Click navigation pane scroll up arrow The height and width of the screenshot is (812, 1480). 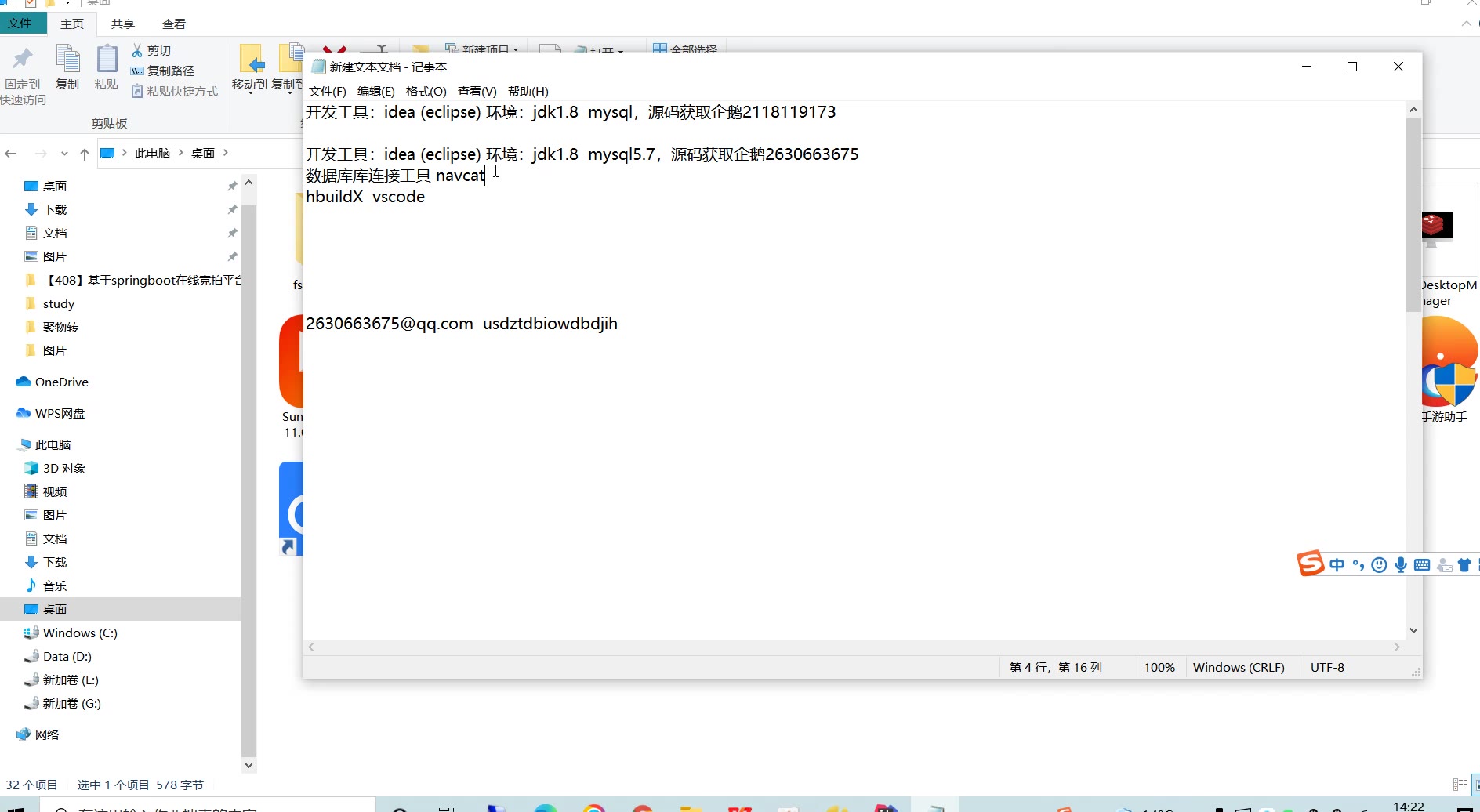point(248,183)
